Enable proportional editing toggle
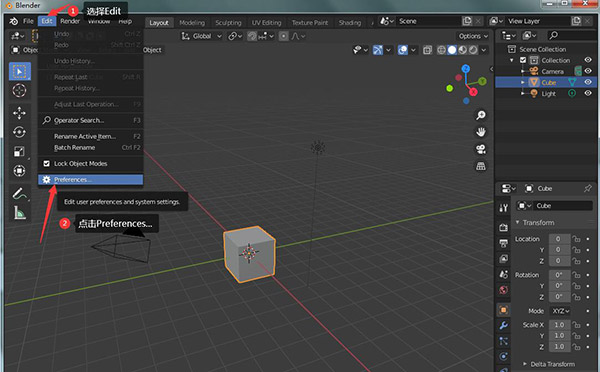Viewport: 600px width, 372px height. coord(284,36)
